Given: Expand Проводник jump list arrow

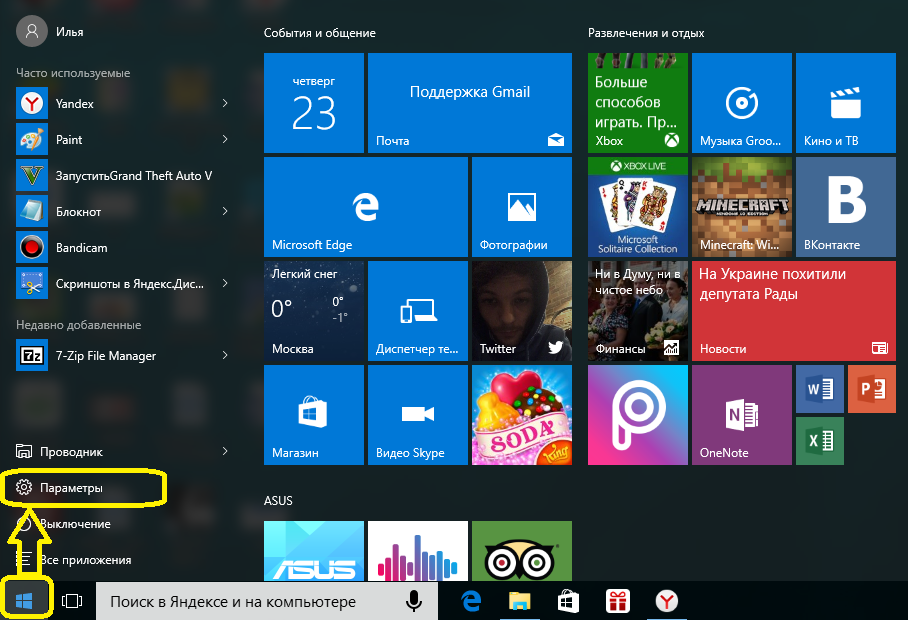Looking at the screenshot, I should 225,451.
